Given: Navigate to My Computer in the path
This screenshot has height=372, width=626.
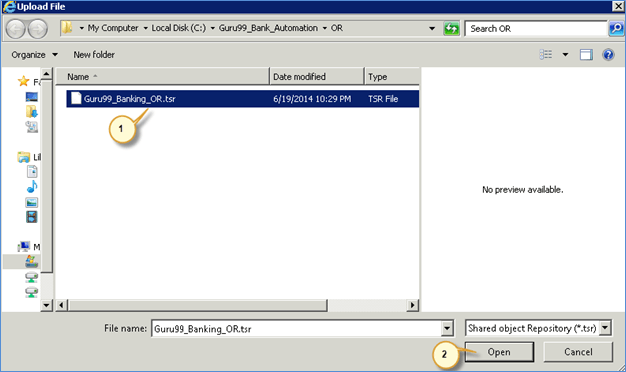Looking at the screenshot, I should click(x=113, y=28).
